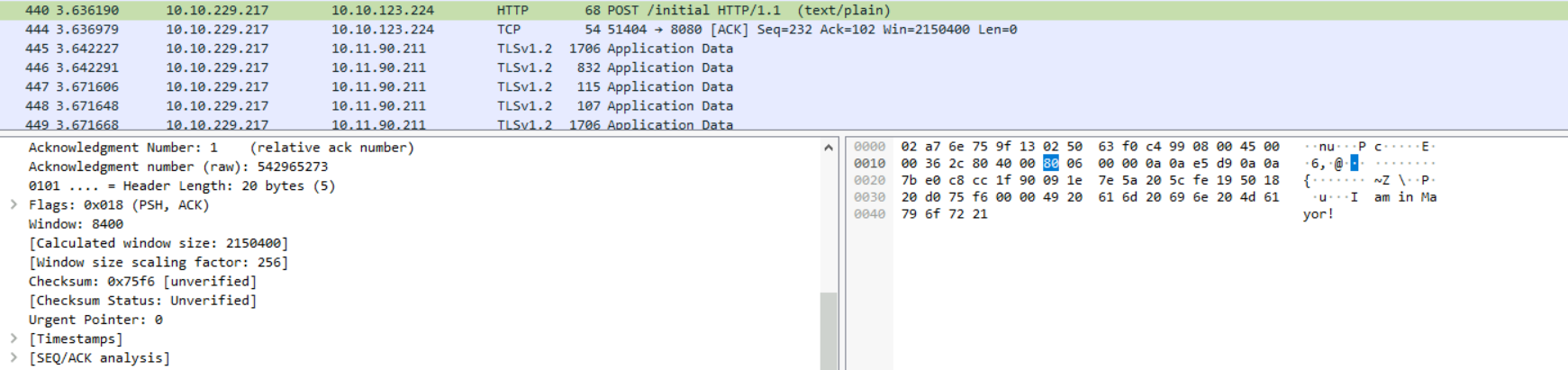The width and height of the screenshot is (1568, 370).
Task: Select the Acknowledgment number (raw) field
Action: [177, 167]
